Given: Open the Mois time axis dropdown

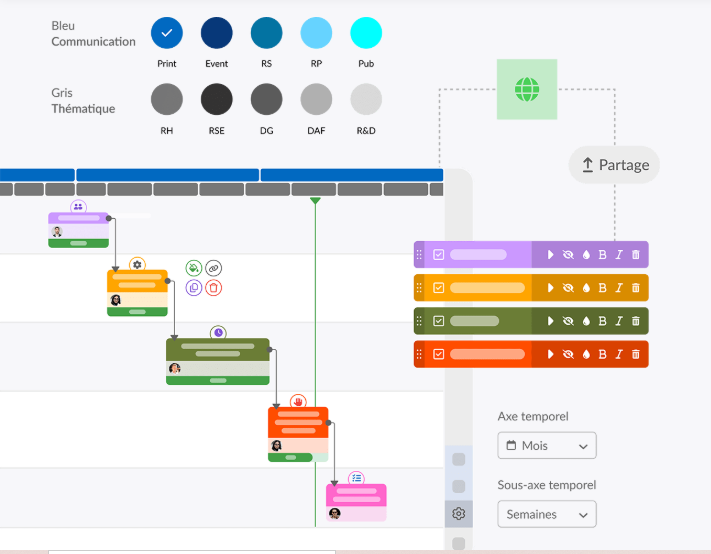Looking at the screenshot, I should pyautogui.click(x=547, y=446).
